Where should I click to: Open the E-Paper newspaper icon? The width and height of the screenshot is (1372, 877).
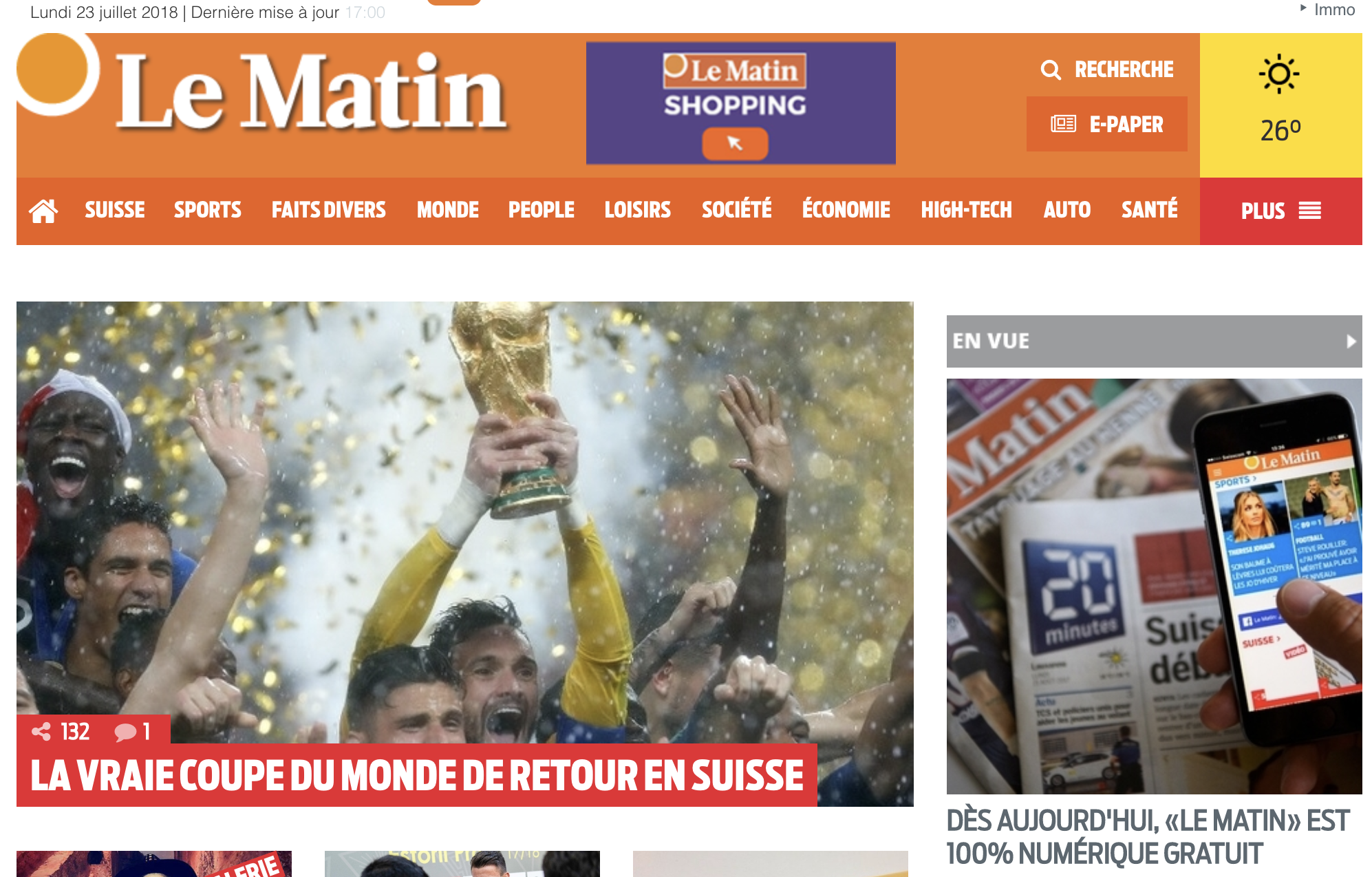coord(1063,124)
